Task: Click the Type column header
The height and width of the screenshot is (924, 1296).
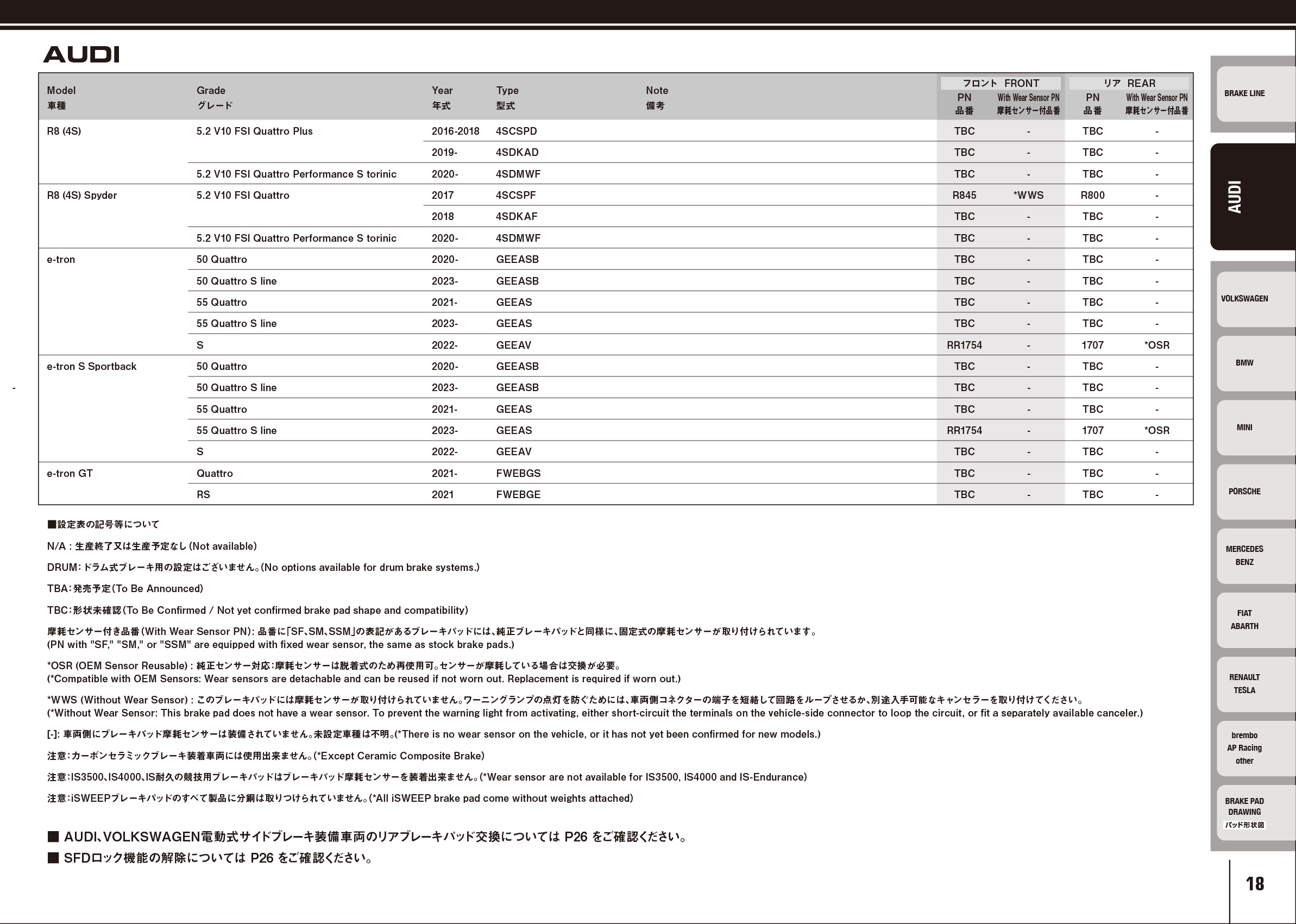Action: (507, 98)
